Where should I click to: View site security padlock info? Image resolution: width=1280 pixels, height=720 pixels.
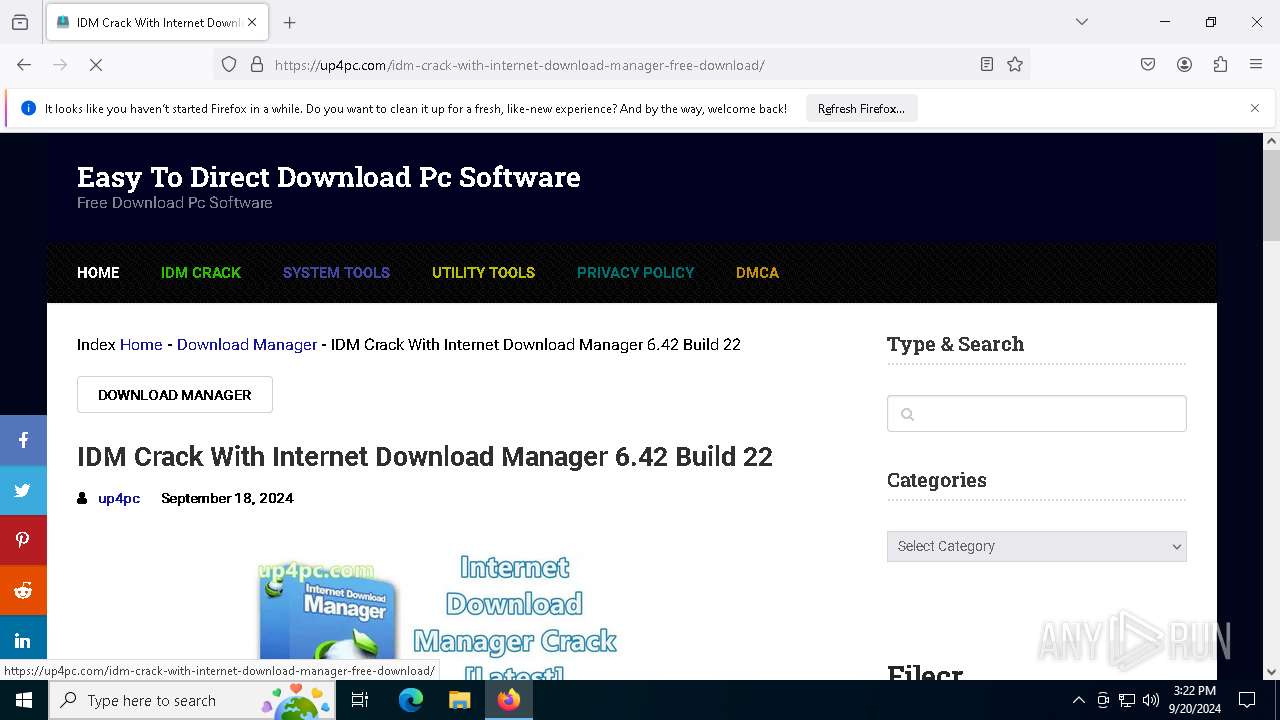pyautogui.click(x=257, y=65)
